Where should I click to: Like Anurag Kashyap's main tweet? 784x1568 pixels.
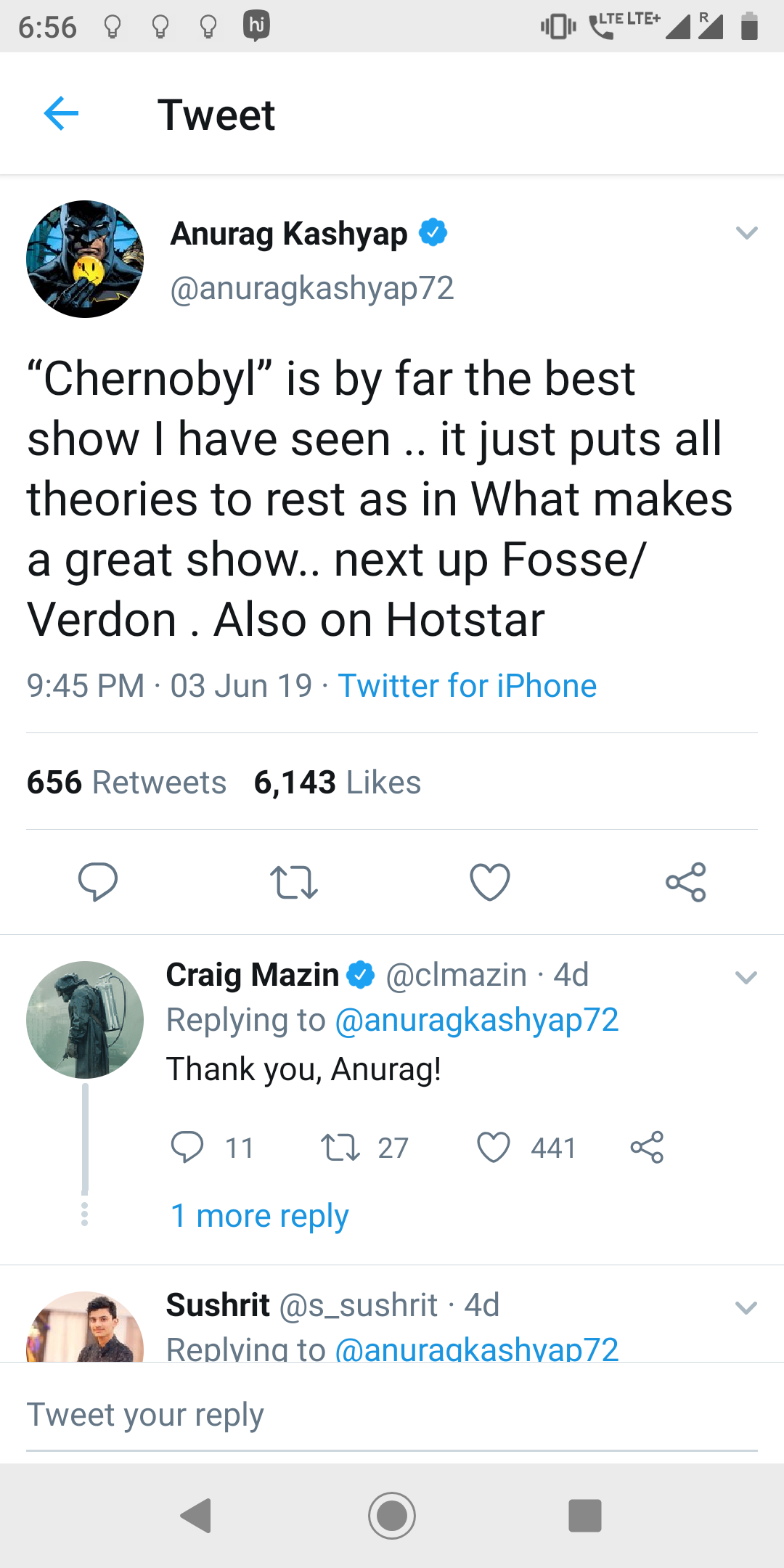point(490,882)
